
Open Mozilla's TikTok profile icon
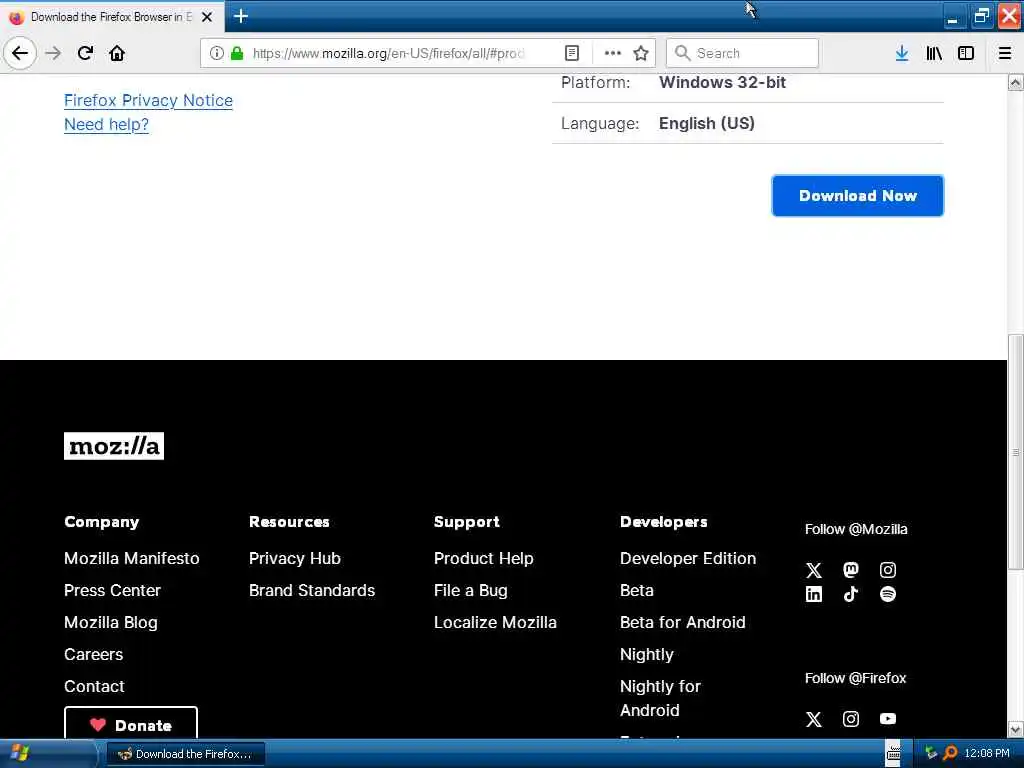coord(851,594)
